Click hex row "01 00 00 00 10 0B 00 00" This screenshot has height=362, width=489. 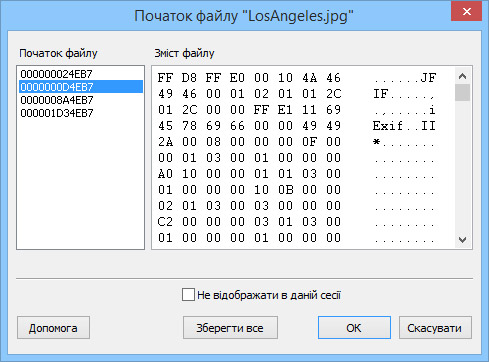coord(249,190)
